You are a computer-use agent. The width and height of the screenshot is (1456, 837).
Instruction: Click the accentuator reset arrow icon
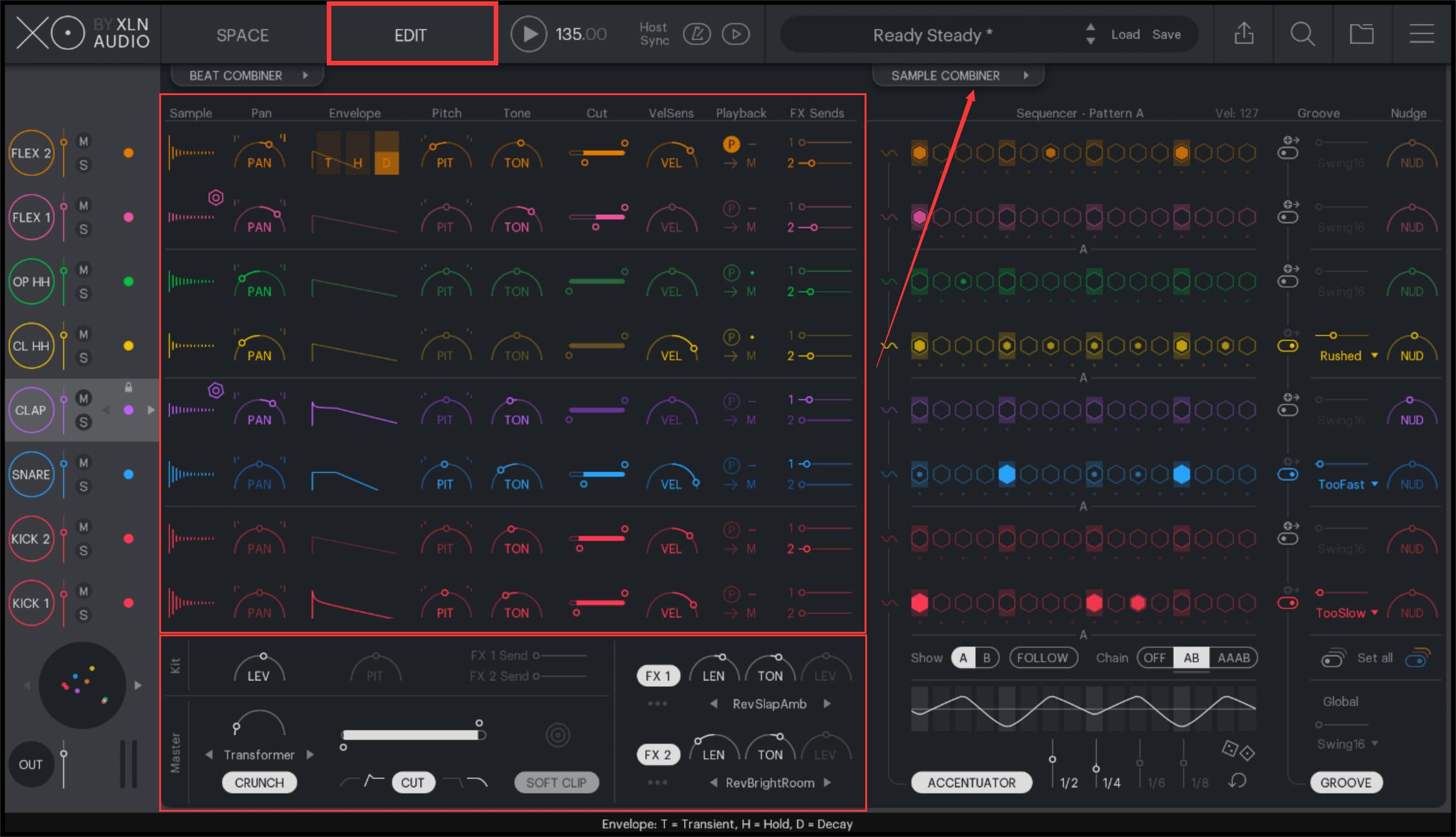(1237, 781)
